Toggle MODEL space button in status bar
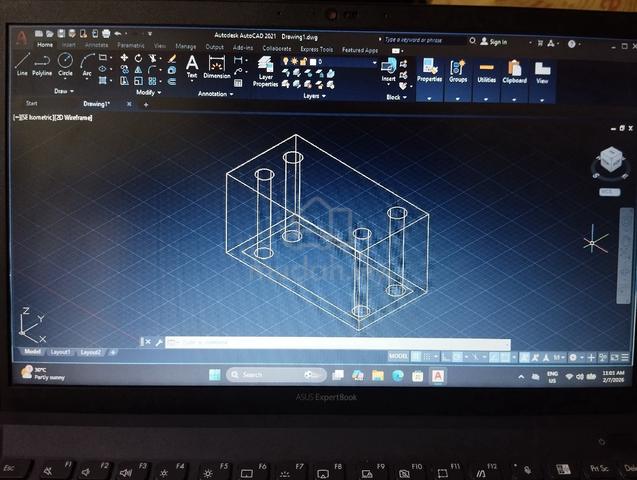The width and height of the screenshot is (637, 480). 398,356
